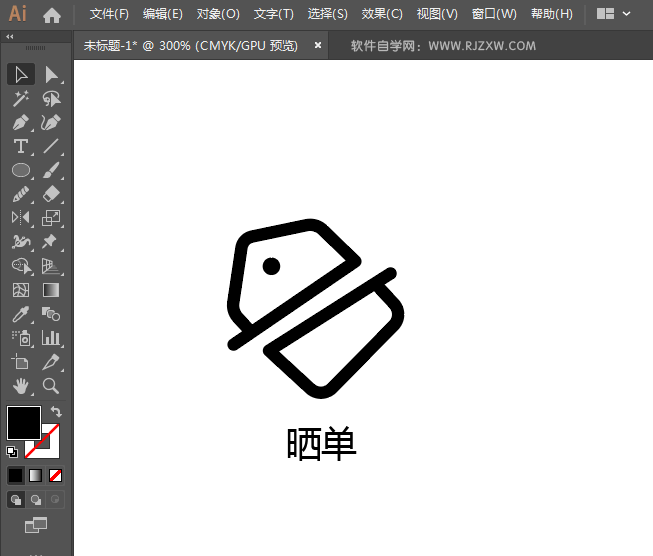This screenshot has width=653, height=556.
Task: Choose the Slice tool
Action: coord(52,362)
